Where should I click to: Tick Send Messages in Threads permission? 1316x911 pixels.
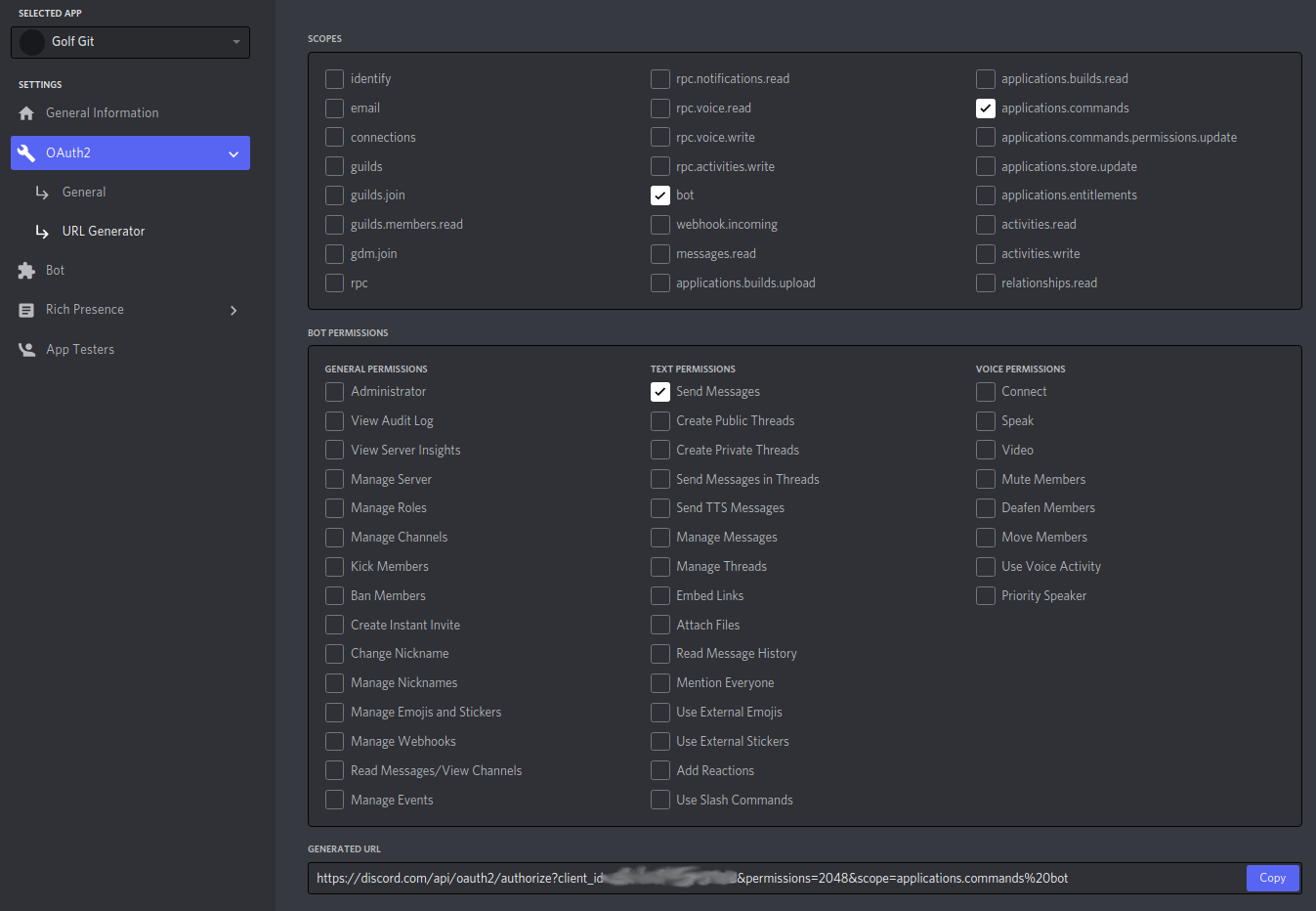[x=660, y=479]
